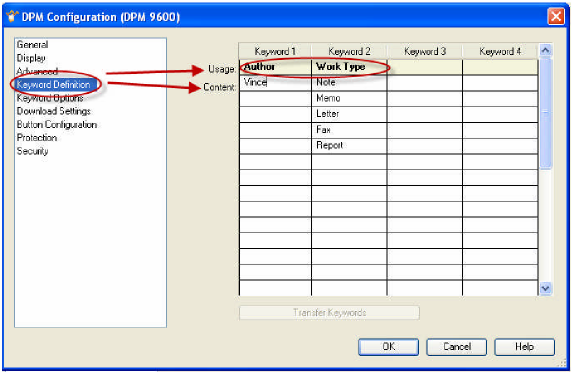Click the empty Keyword 3 usage cell
The image size is (572, 372).
click(x=425, y=67)
